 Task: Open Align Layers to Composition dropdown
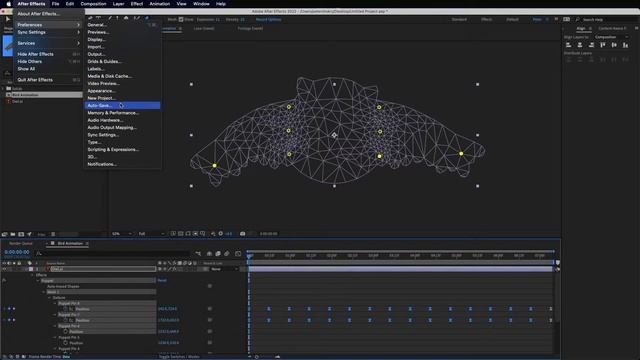pyautogui.click(x=611, y=37)
